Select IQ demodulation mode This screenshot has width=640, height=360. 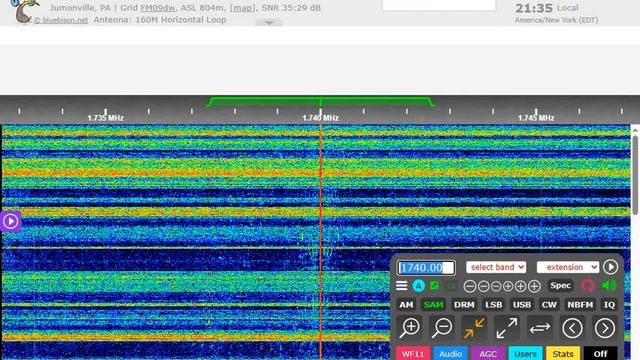click(x=609, y=304)
